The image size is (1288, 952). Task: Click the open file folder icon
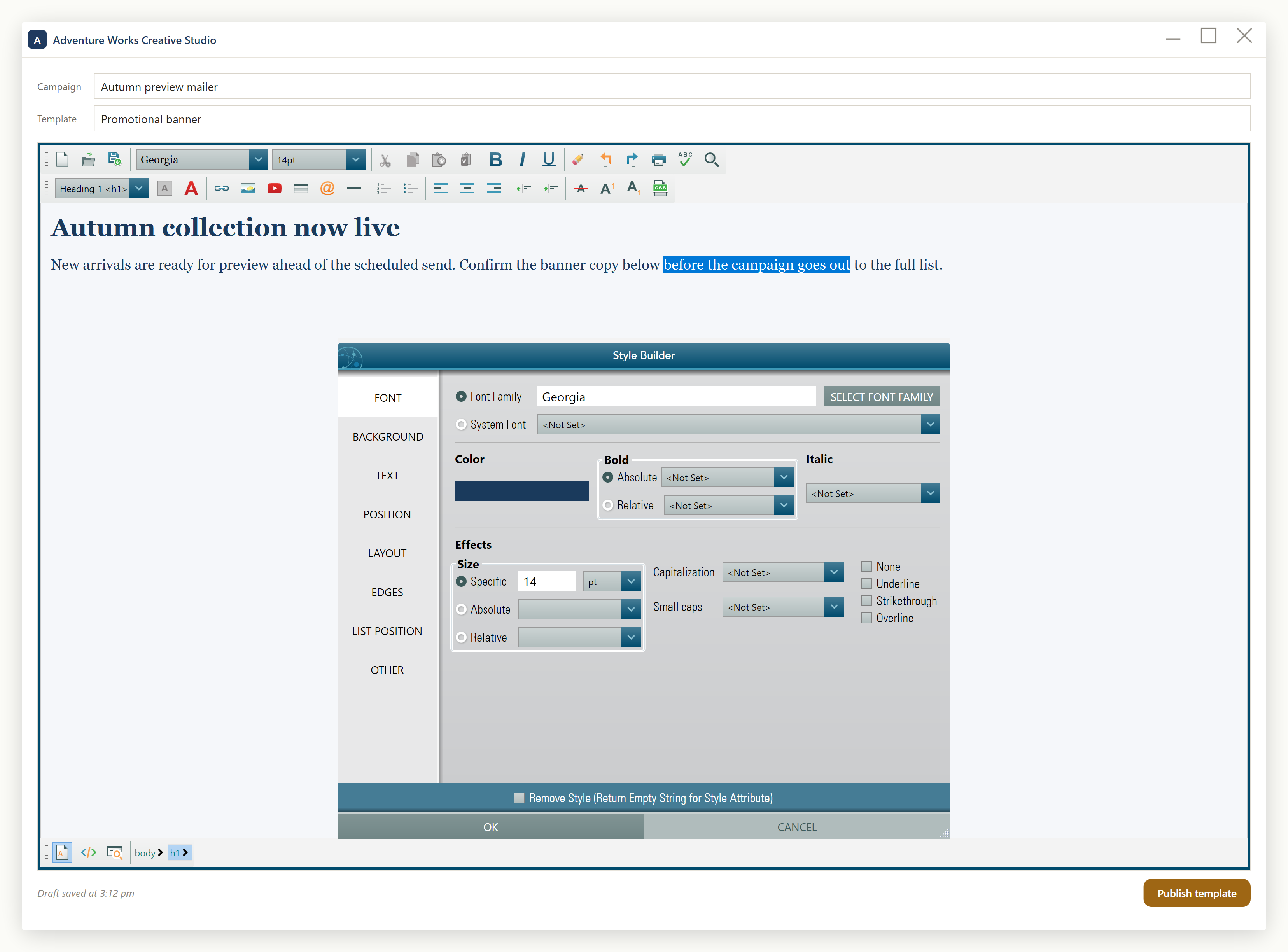click(88, 159)
